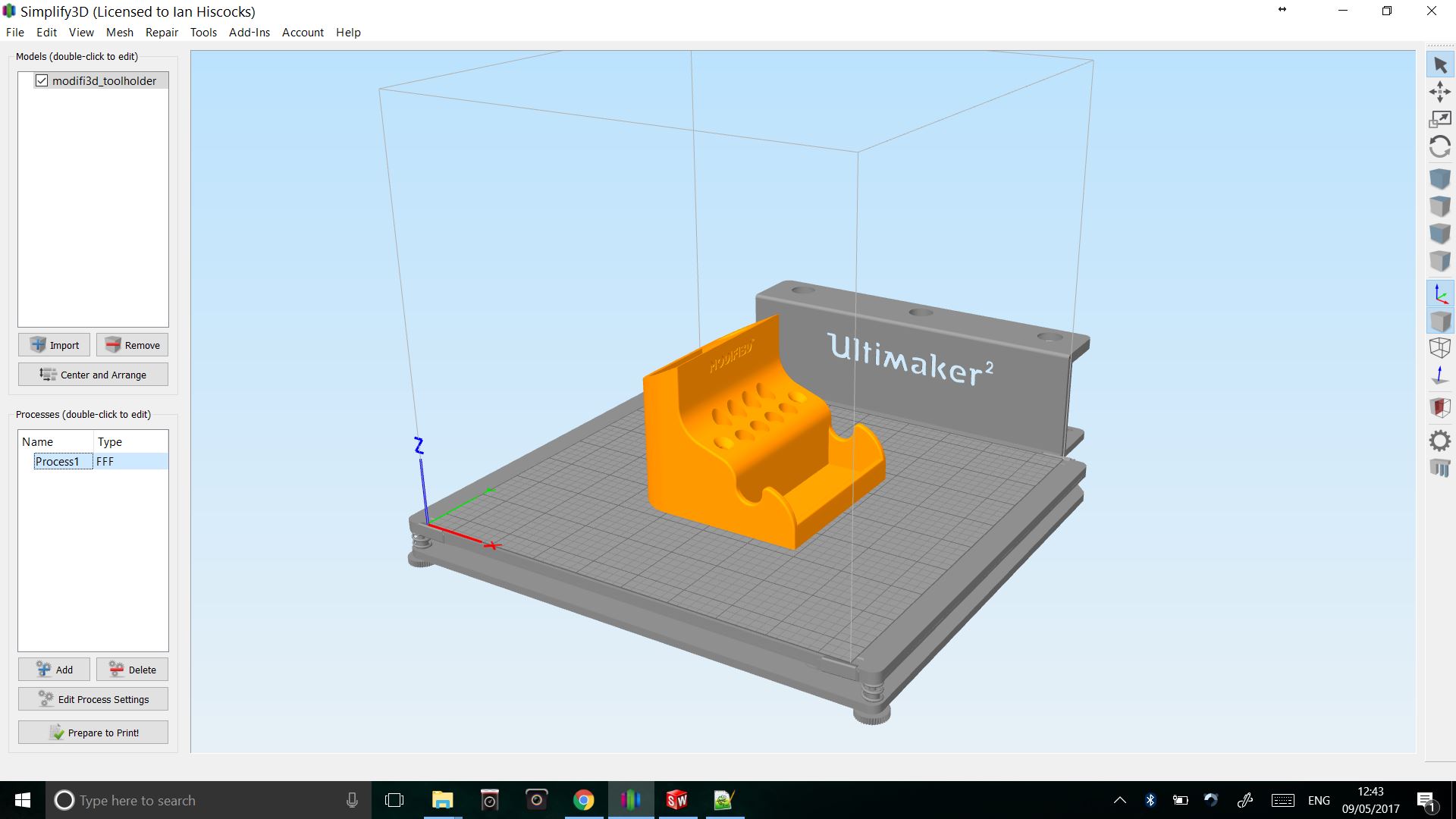The height and width of the screenshot is (819, 1456).
Task: Open machine control panel gear icon
Action: (1439, 441)
